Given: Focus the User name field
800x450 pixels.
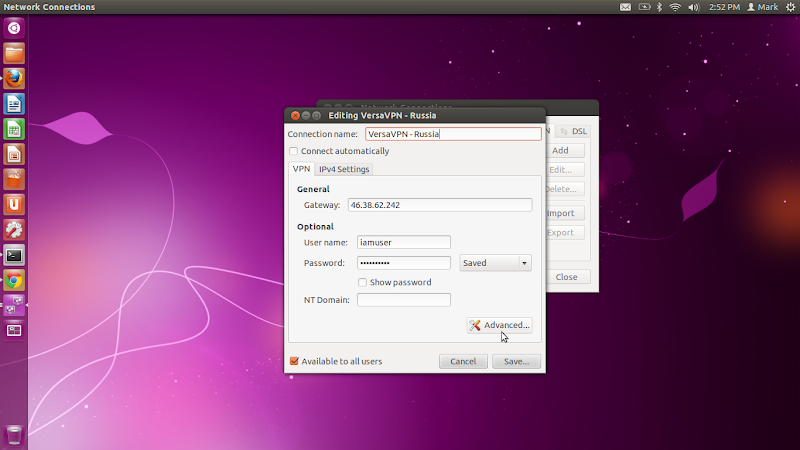Looking at the screenshot, I should pos(404,242).
